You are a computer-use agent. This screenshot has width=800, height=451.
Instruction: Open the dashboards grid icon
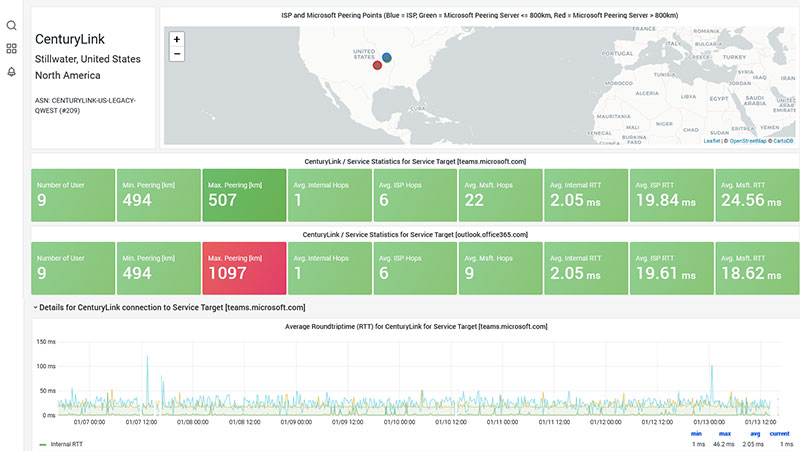(11, 48)
